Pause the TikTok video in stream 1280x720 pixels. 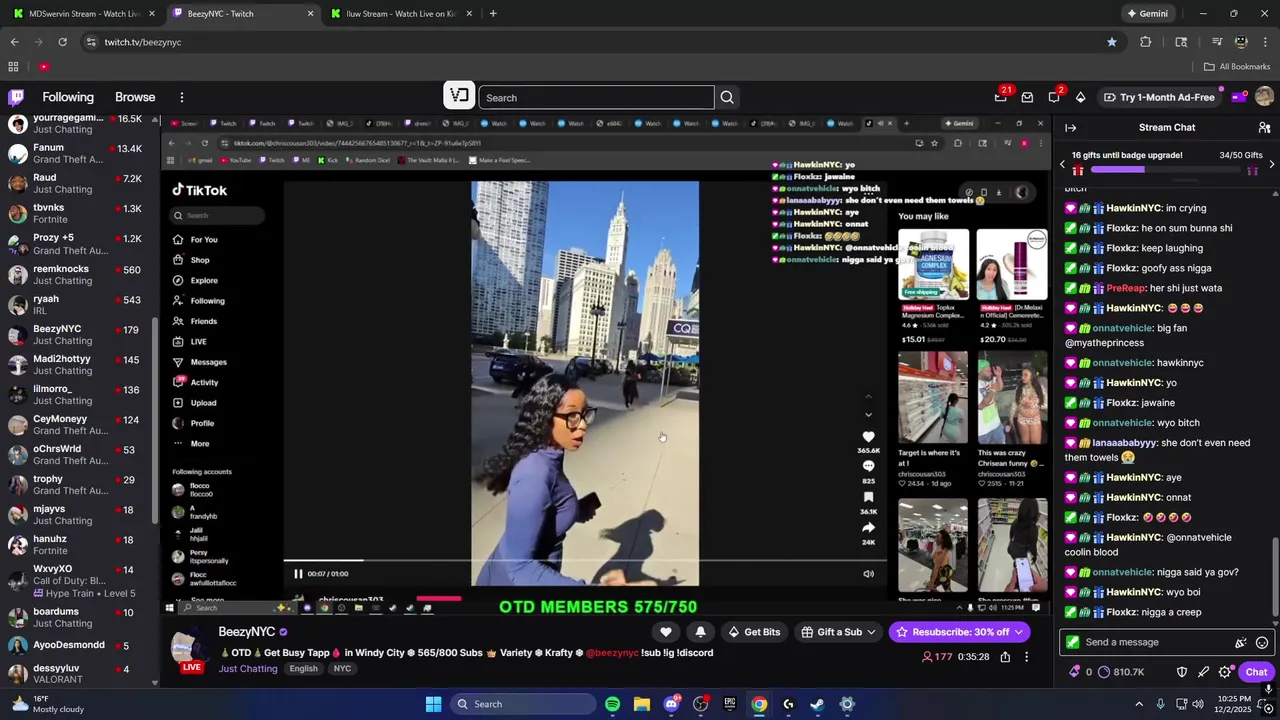click(x=298, y=573)
